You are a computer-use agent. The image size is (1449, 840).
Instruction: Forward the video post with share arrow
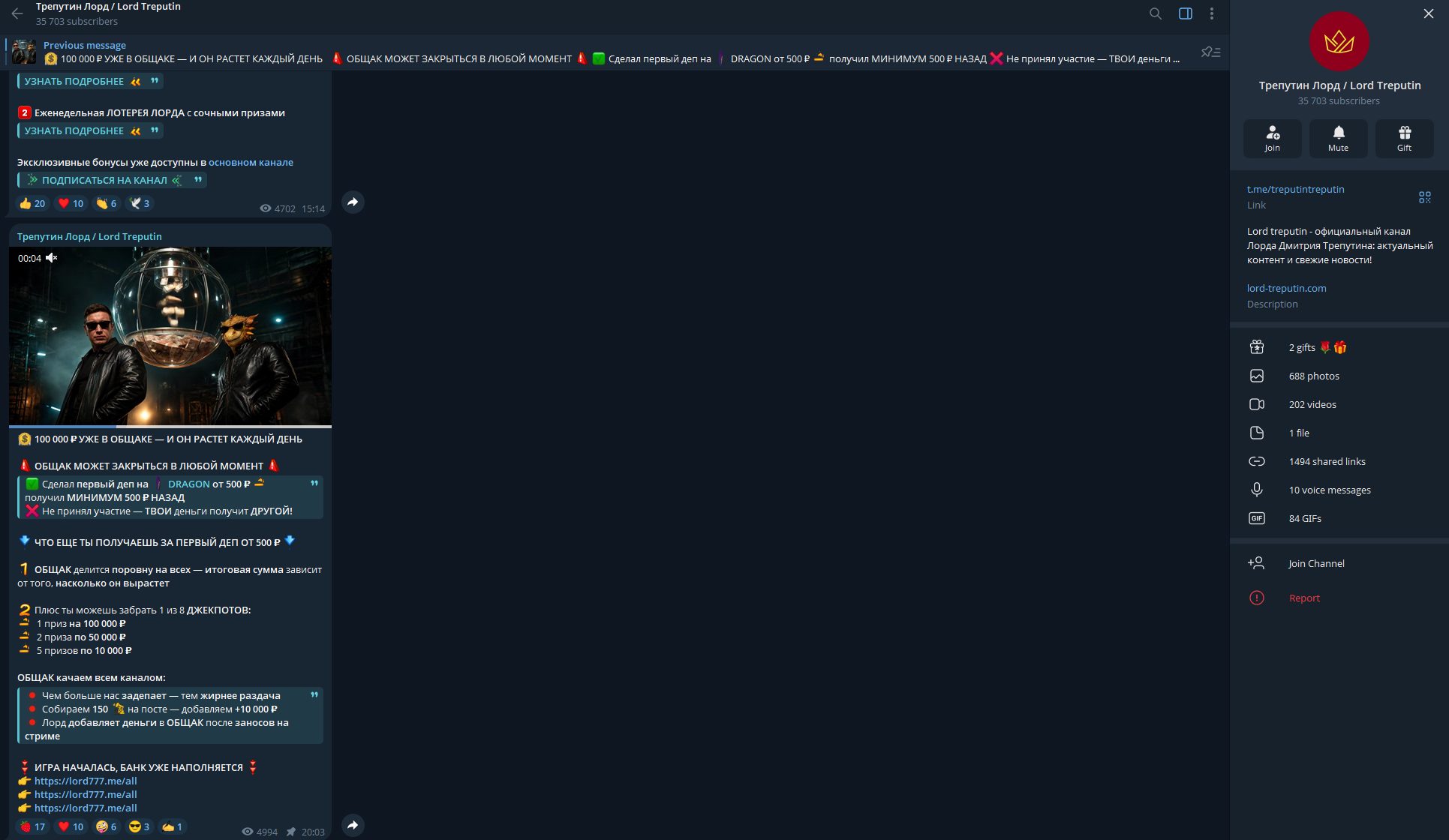click(353, 826)
